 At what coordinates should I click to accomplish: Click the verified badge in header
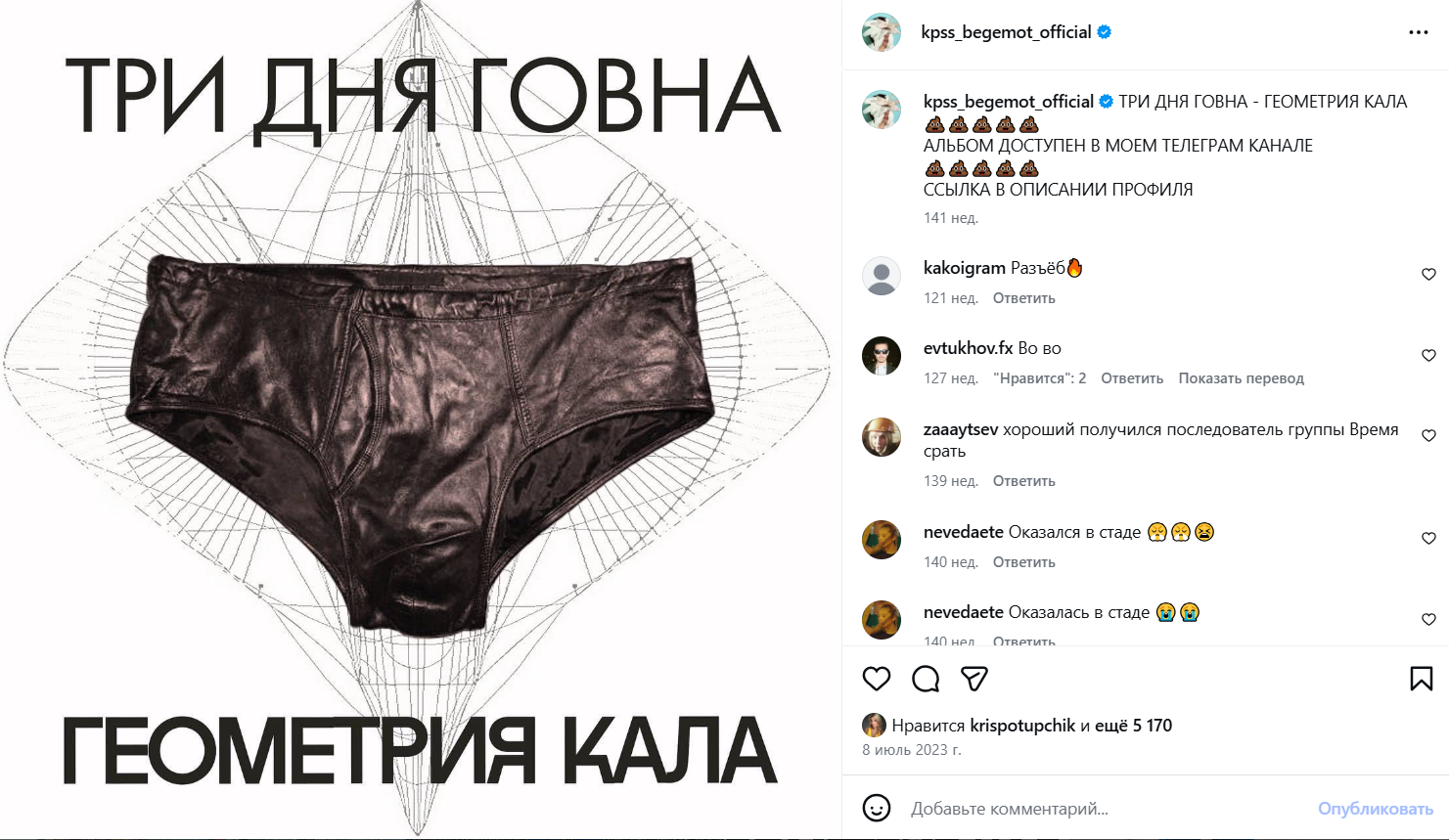coord(1105,32)
